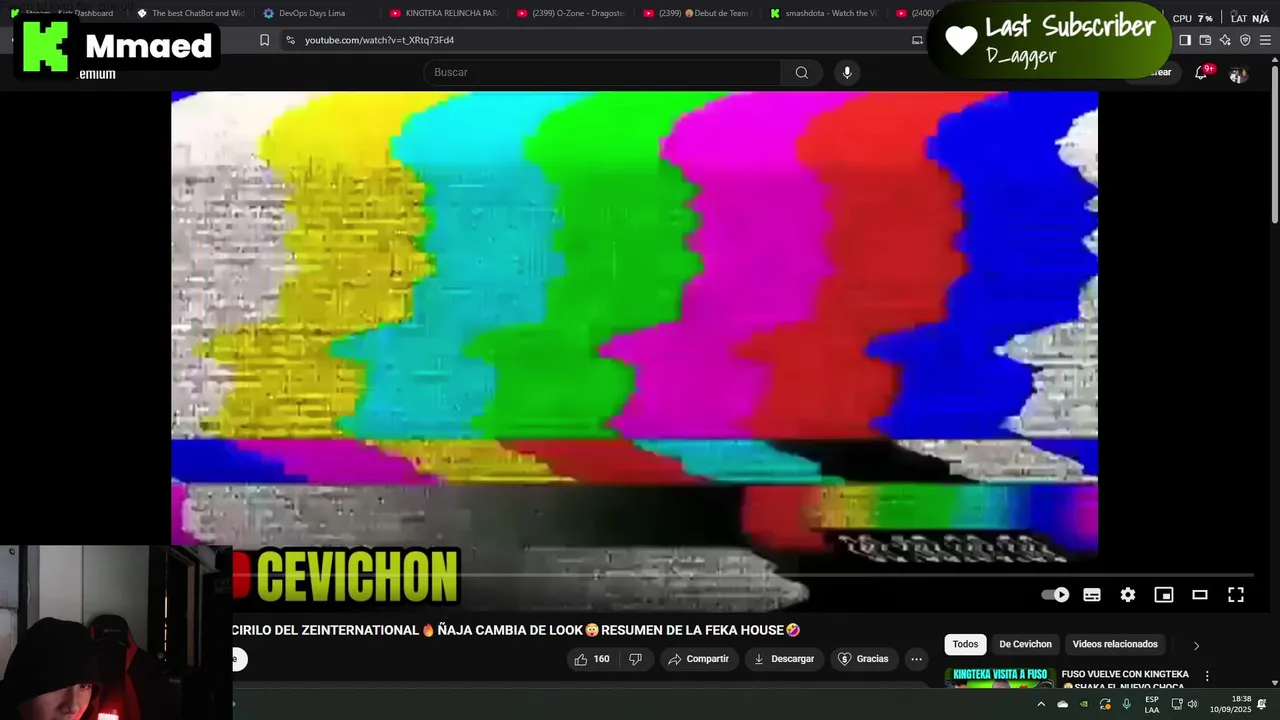Open site info icon beside the URL
Screen dimensions: 1280x720
pyautogui.click(x=290, y=40)
